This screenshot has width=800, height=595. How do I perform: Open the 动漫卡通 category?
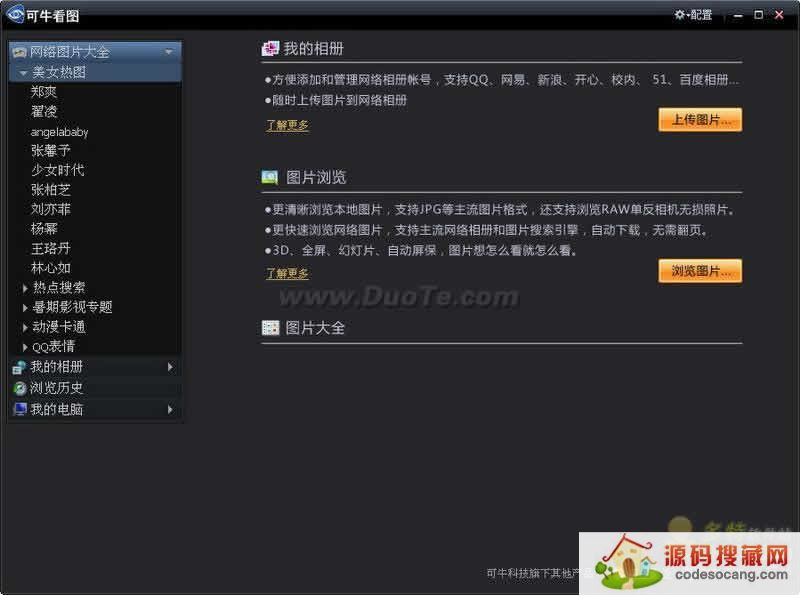(x=59, y=327)
